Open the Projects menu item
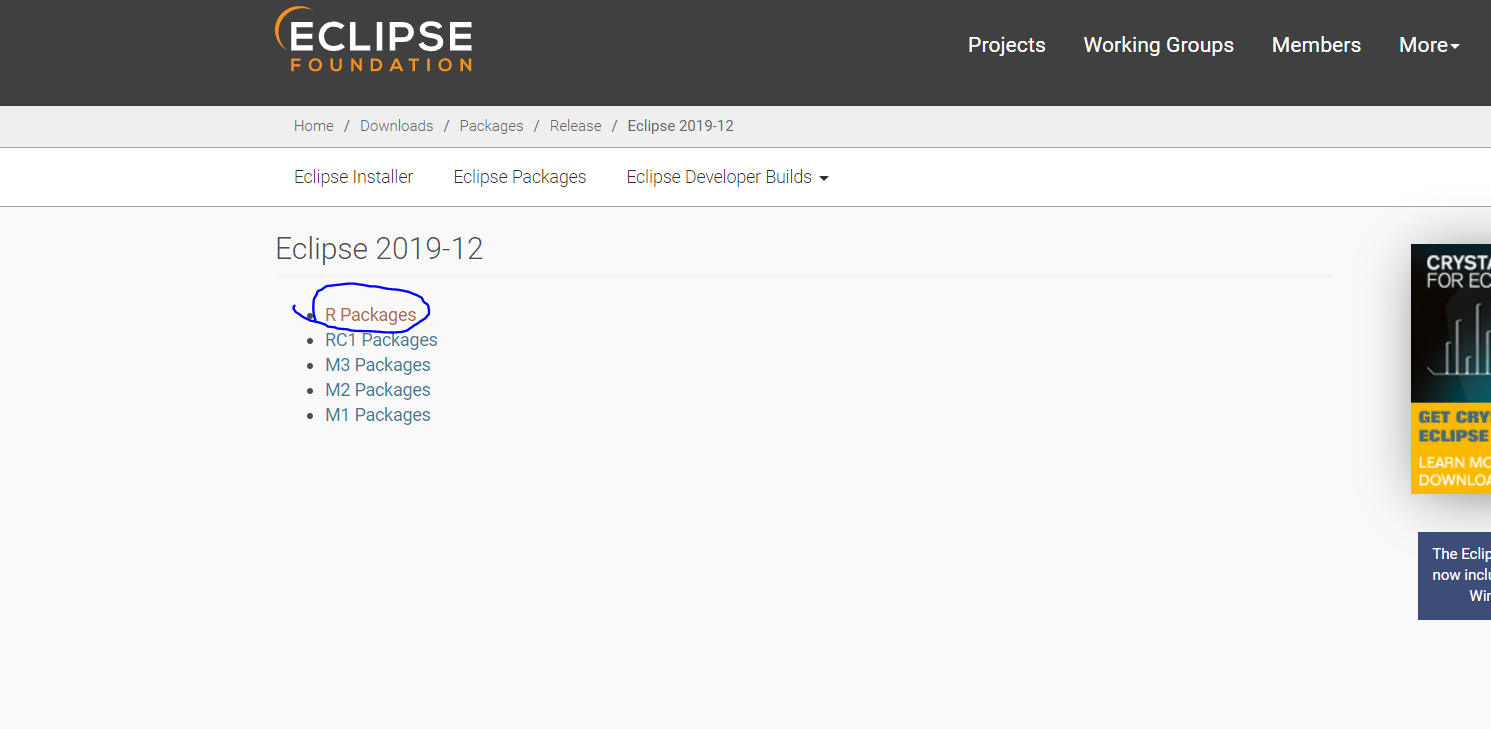1491x729 pixels. 1006,45
